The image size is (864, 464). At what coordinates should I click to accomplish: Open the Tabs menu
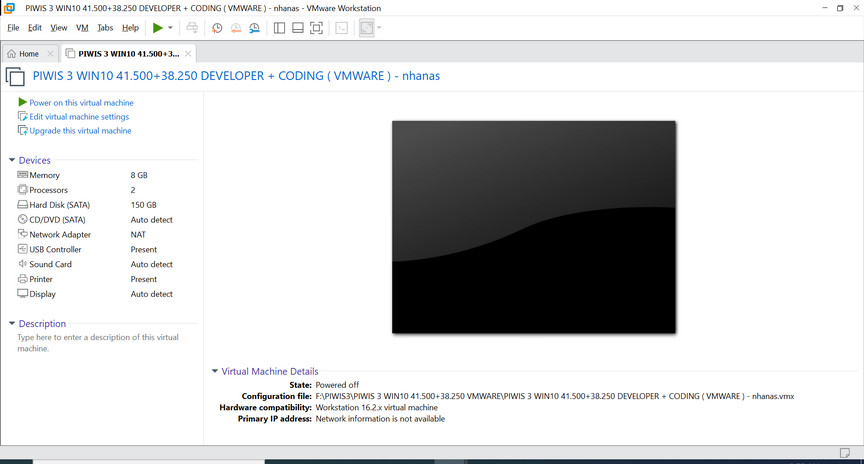click(105, 28)
